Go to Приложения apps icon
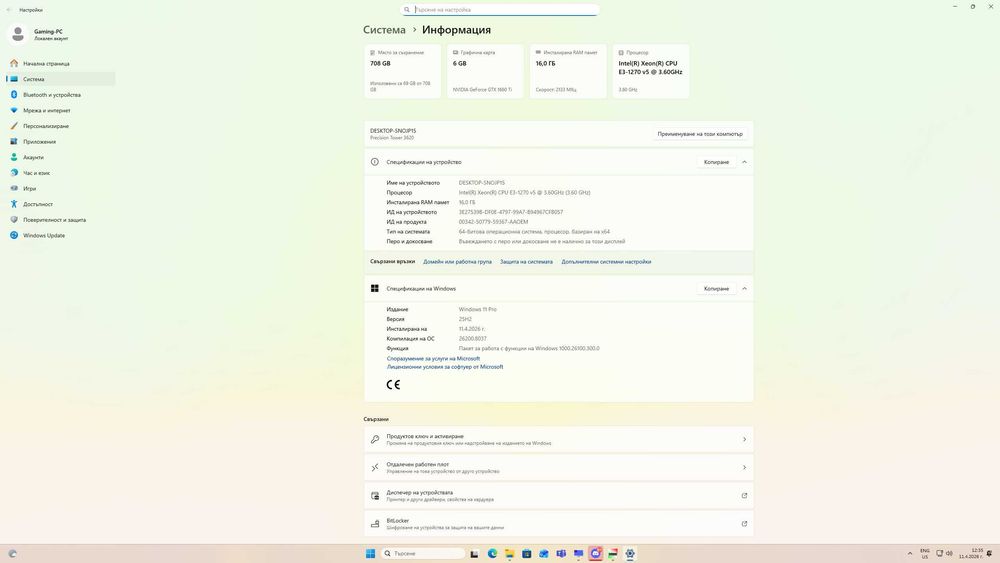 tap(14, 142)
